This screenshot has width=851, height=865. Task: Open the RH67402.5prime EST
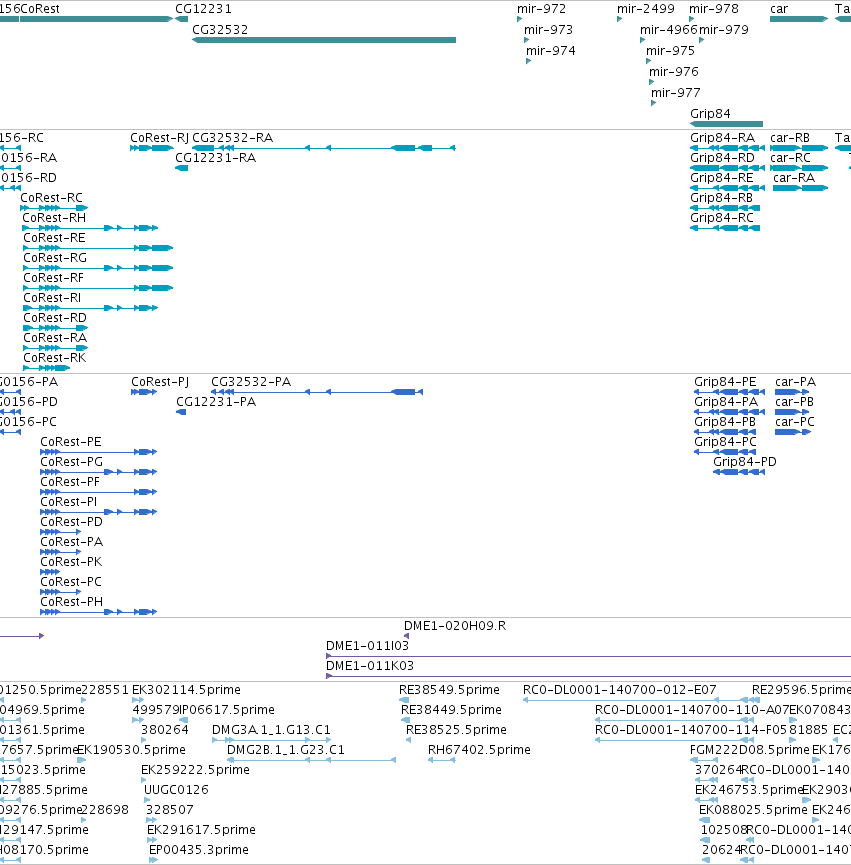click(441, 760)
